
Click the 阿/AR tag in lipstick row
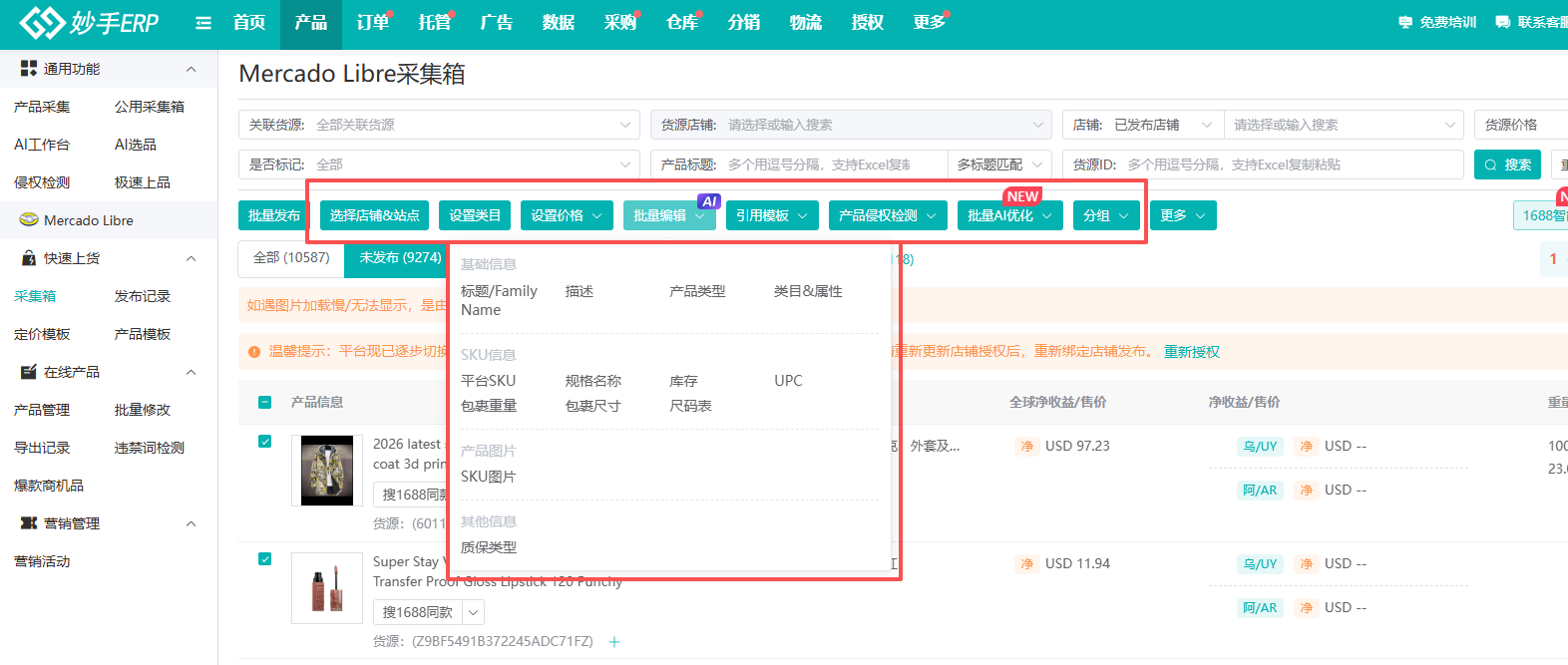pyautogui.click(x=1260, y=608)
